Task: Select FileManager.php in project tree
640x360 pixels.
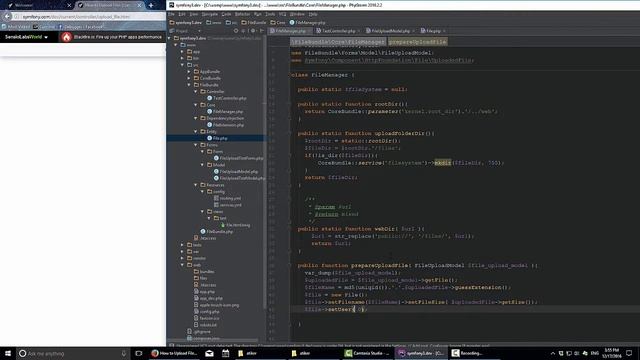Action: click(x=225, y=111)
